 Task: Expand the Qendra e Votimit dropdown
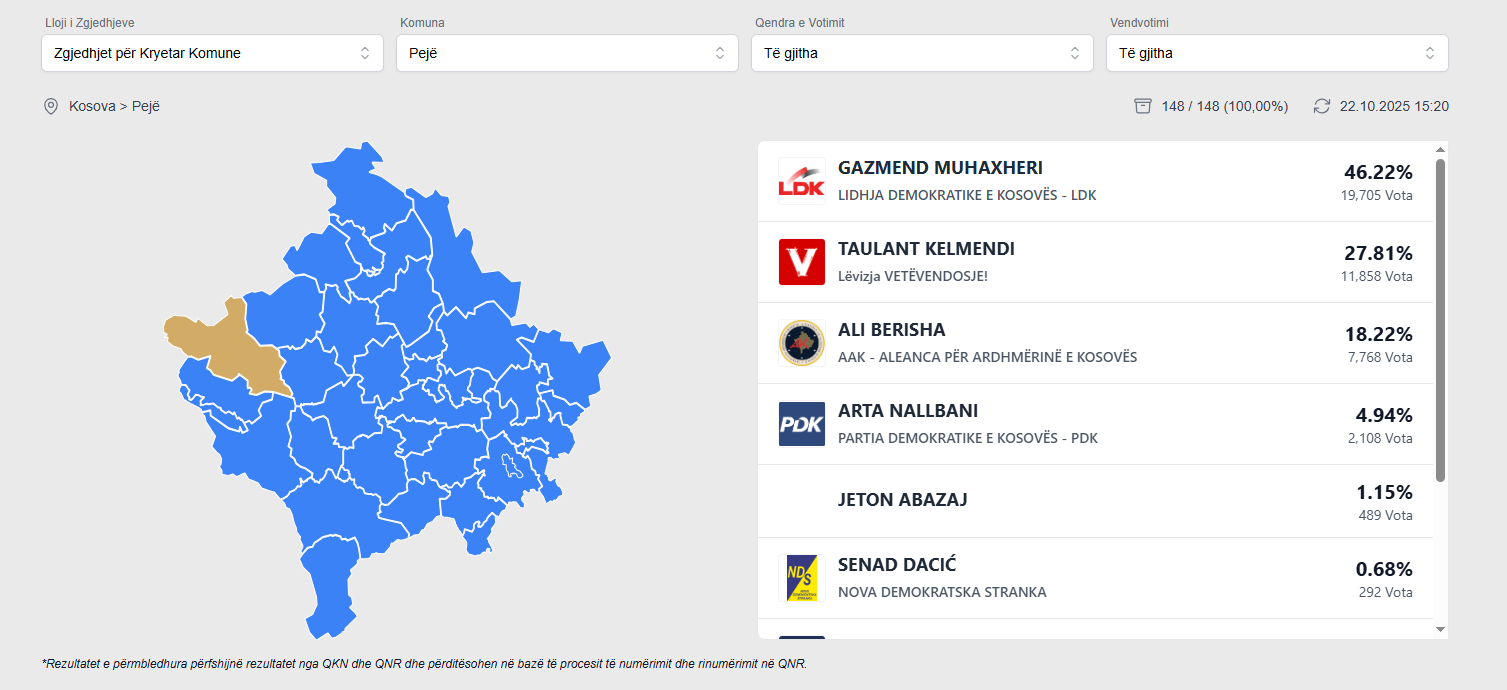[x=922, y=53]
